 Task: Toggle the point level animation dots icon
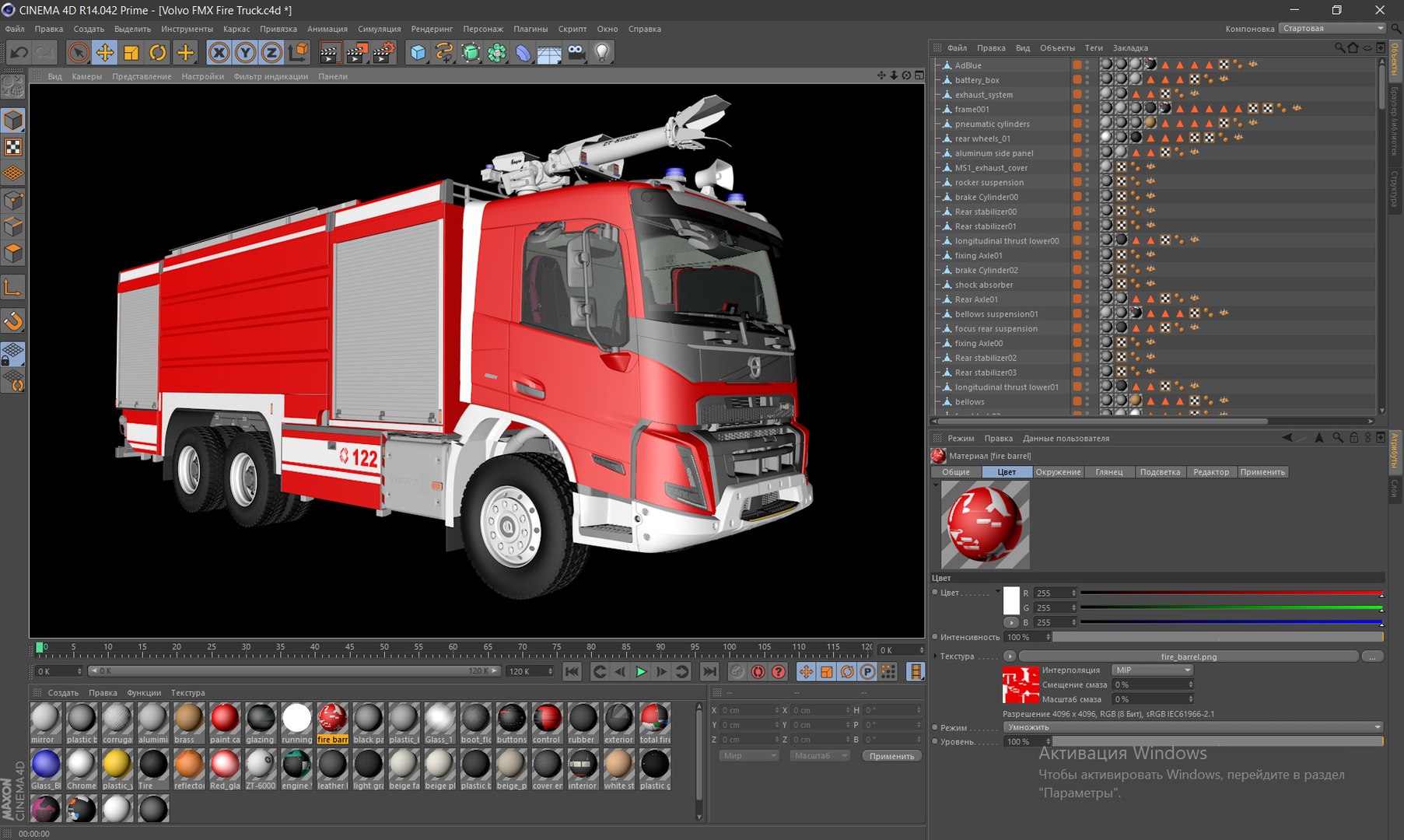click(888, 671)
